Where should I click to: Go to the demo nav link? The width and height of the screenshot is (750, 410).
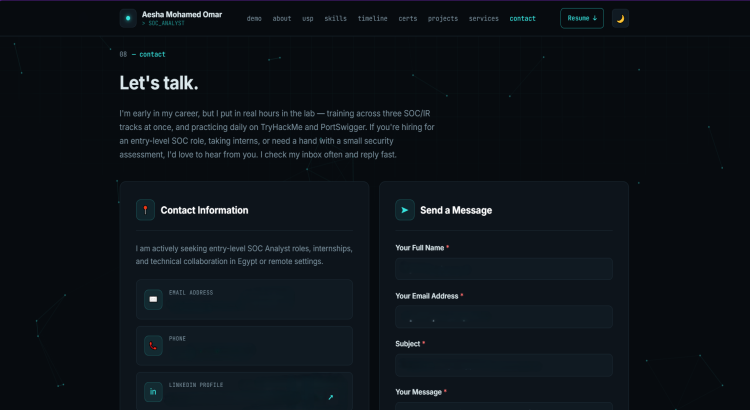pos(254,19)
